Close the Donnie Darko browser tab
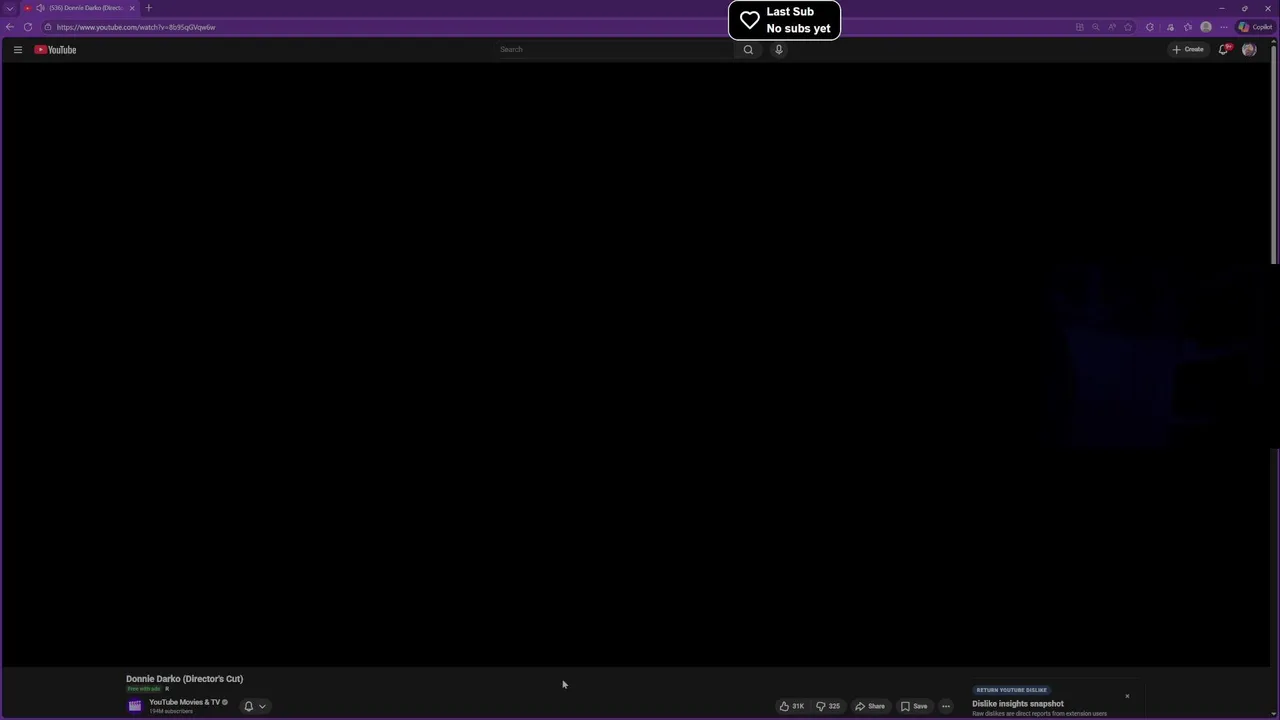 132,8
